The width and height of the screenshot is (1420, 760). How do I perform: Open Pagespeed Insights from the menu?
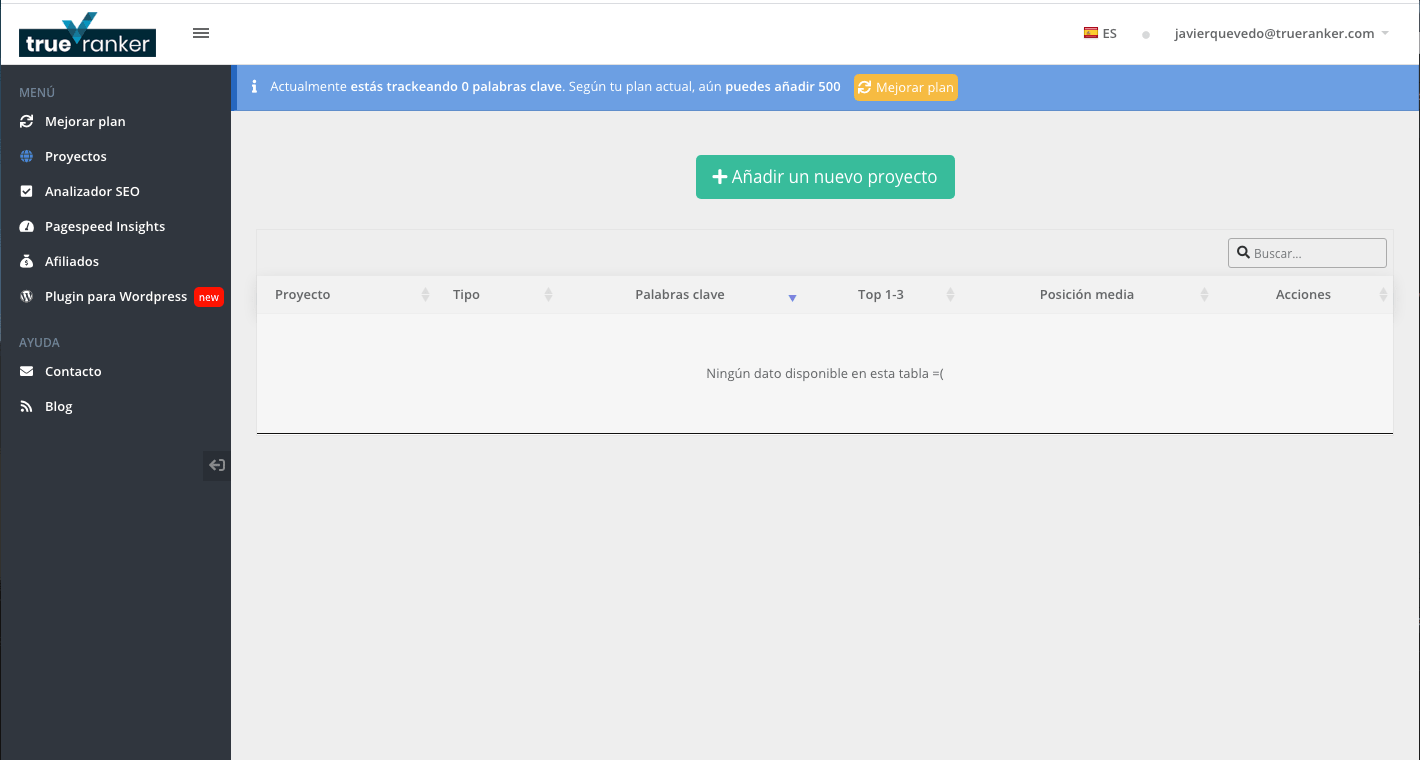coord(105,226)
